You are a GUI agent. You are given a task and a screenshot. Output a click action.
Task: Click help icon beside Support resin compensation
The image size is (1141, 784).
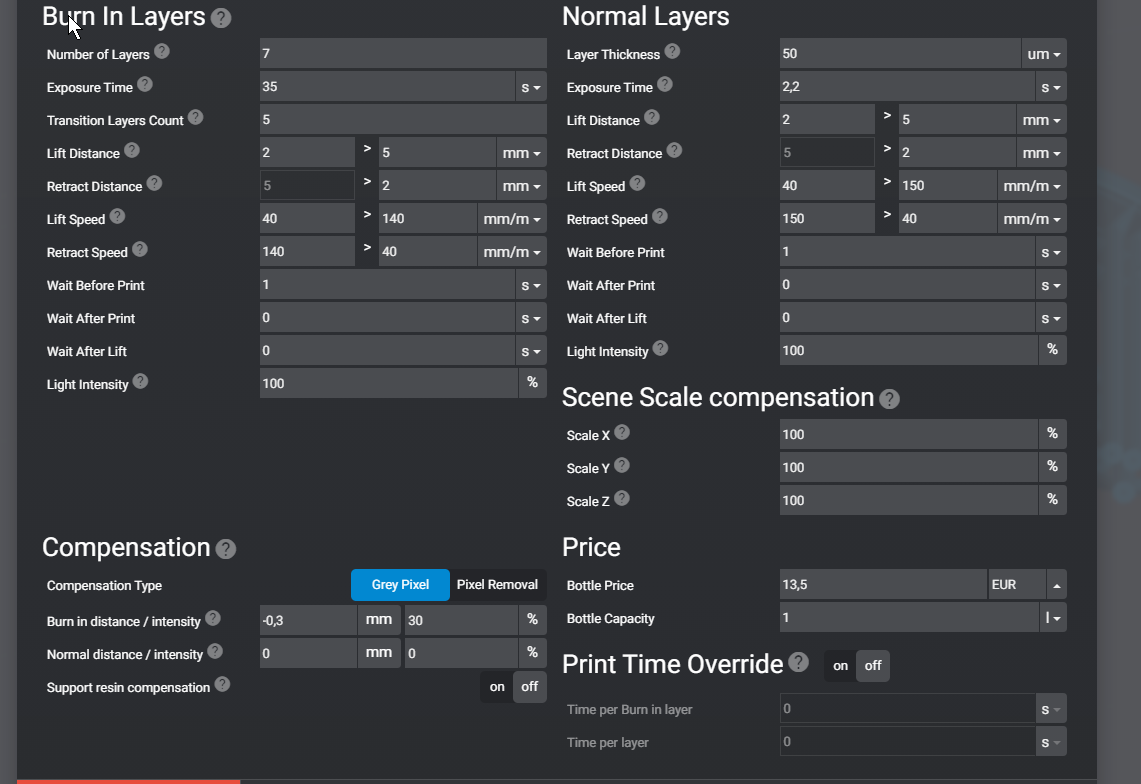(222, 685)
